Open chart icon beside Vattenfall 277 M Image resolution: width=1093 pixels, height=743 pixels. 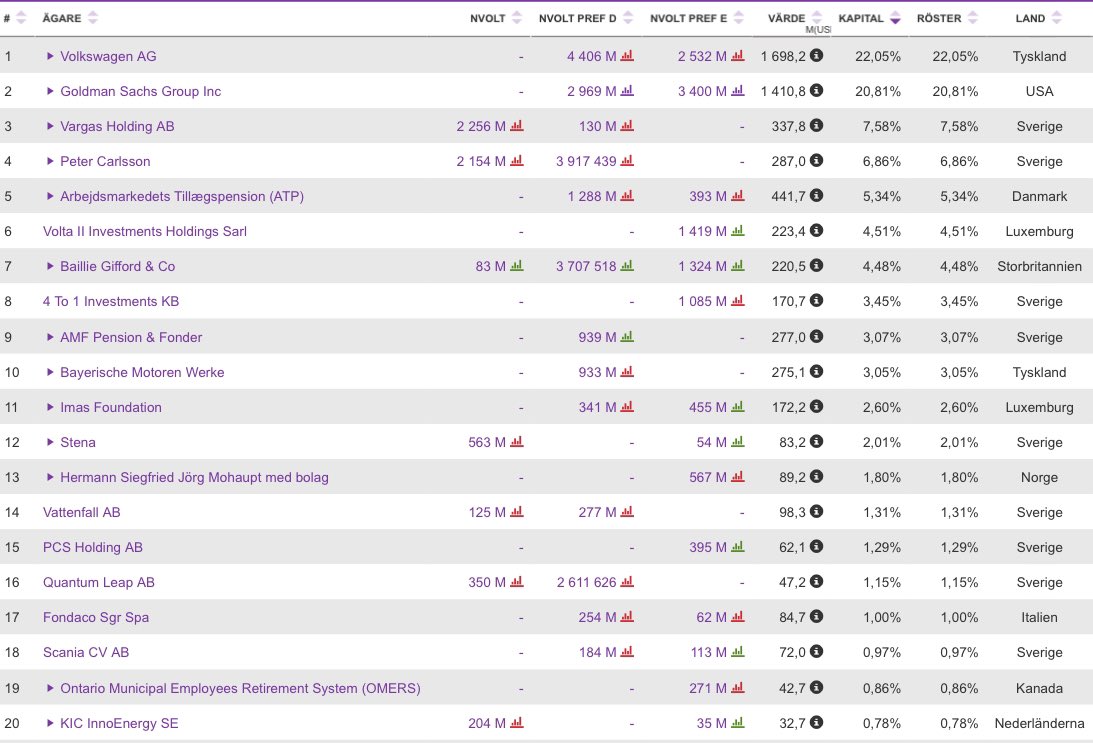click(x=627, y=512)
